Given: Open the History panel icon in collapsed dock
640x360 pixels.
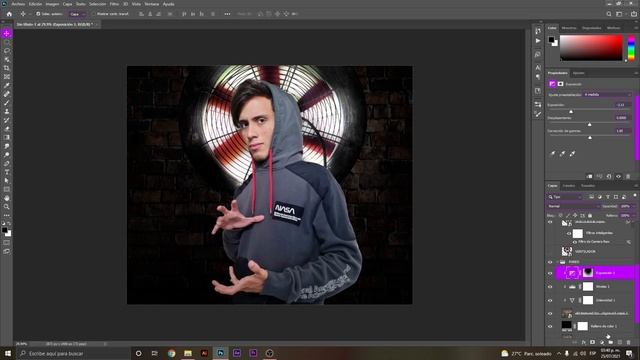Looking at the screenshot, I should tap(538, 31).
